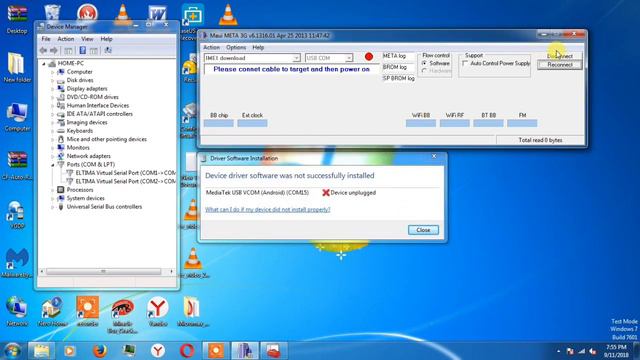Click Device Manager horizontal scrollbar thumb

coord(103,271)
